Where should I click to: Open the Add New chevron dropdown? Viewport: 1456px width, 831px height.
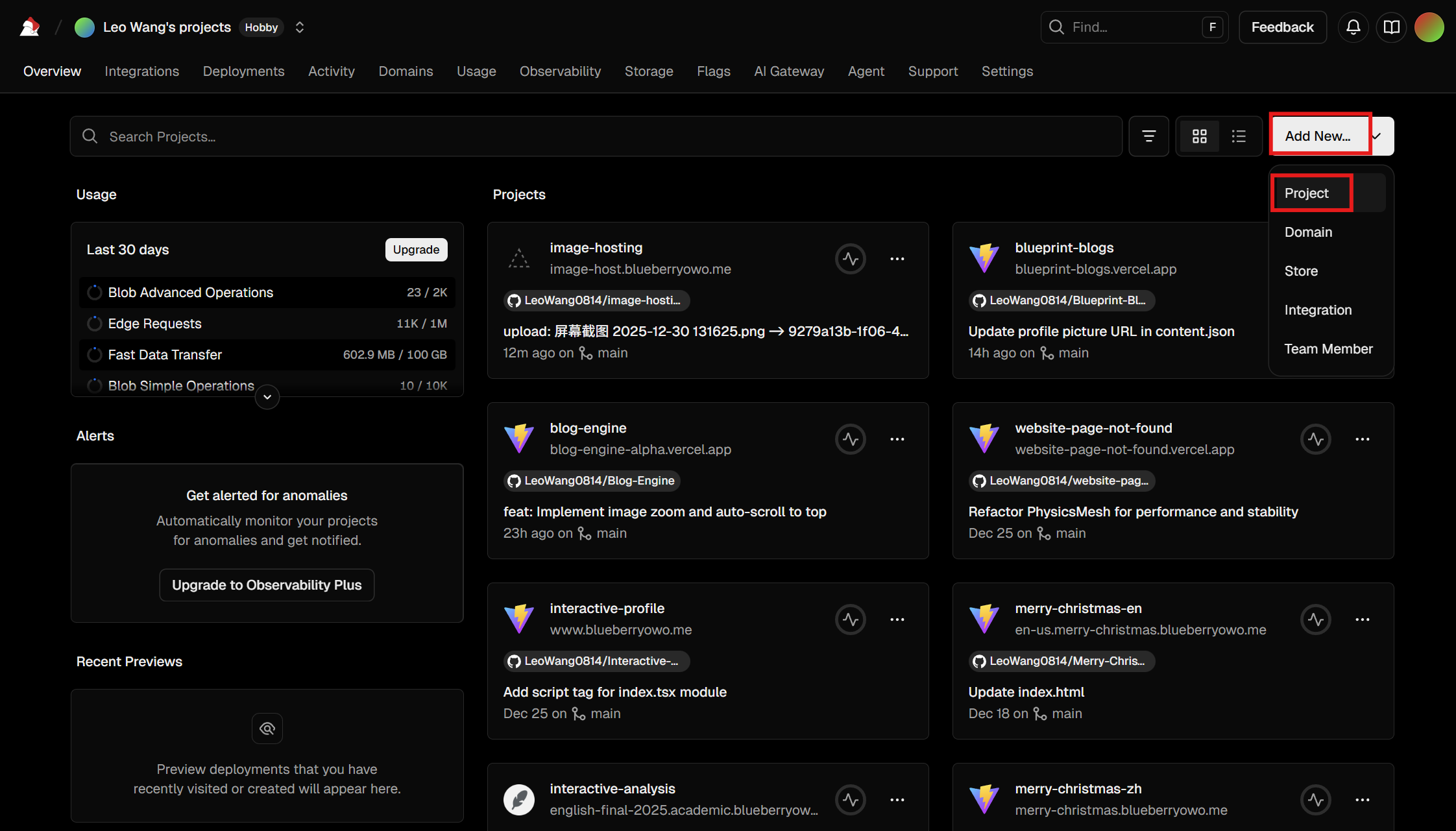(1377, 135)
